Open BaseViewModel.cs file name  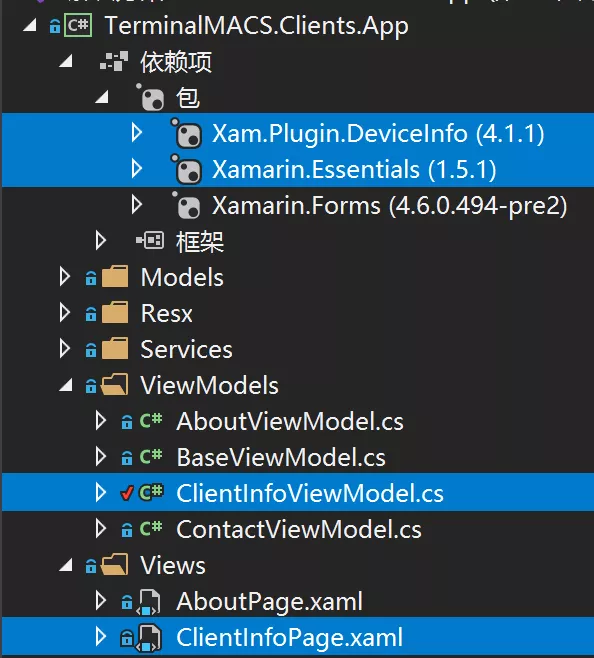(281, 458)
